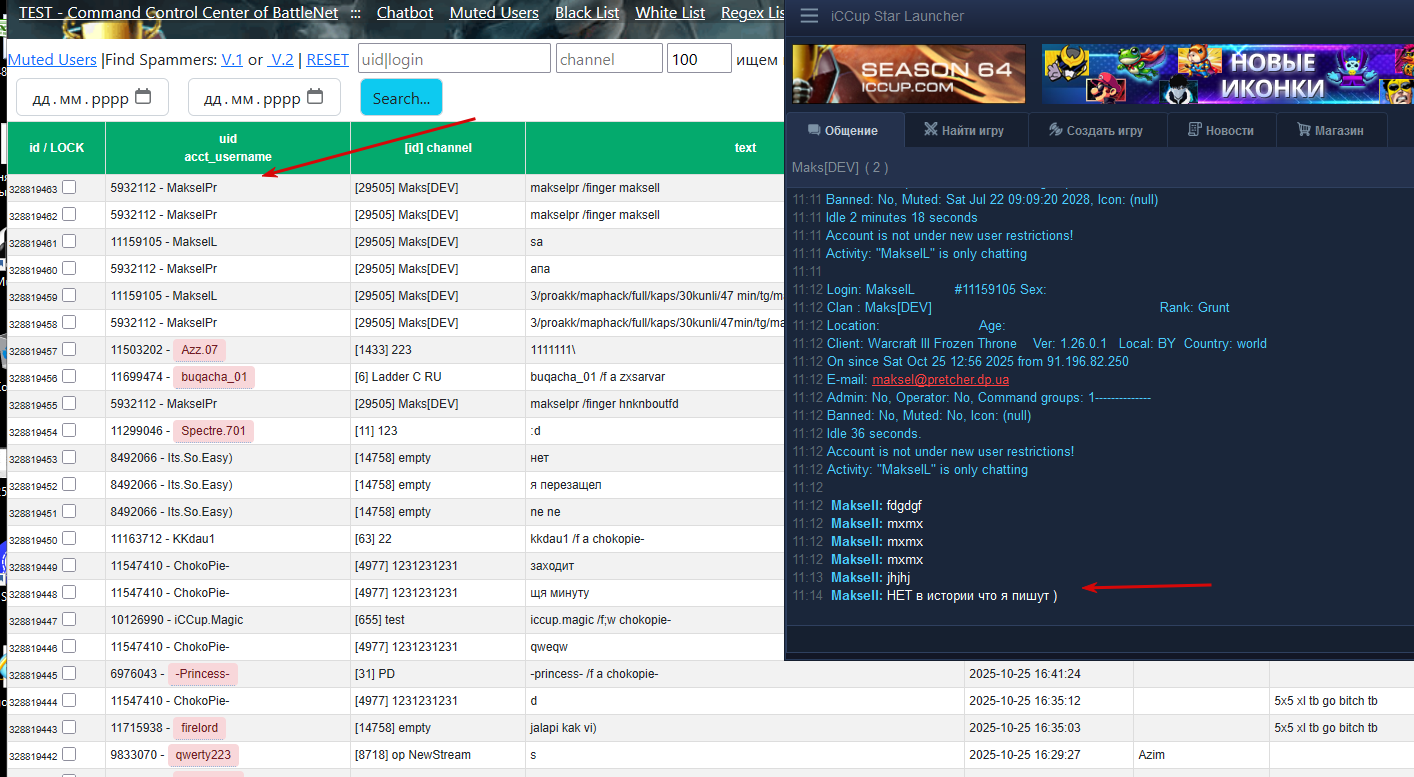Select the '[8718] op NewStream' channel cell

[x=438, y=755]
